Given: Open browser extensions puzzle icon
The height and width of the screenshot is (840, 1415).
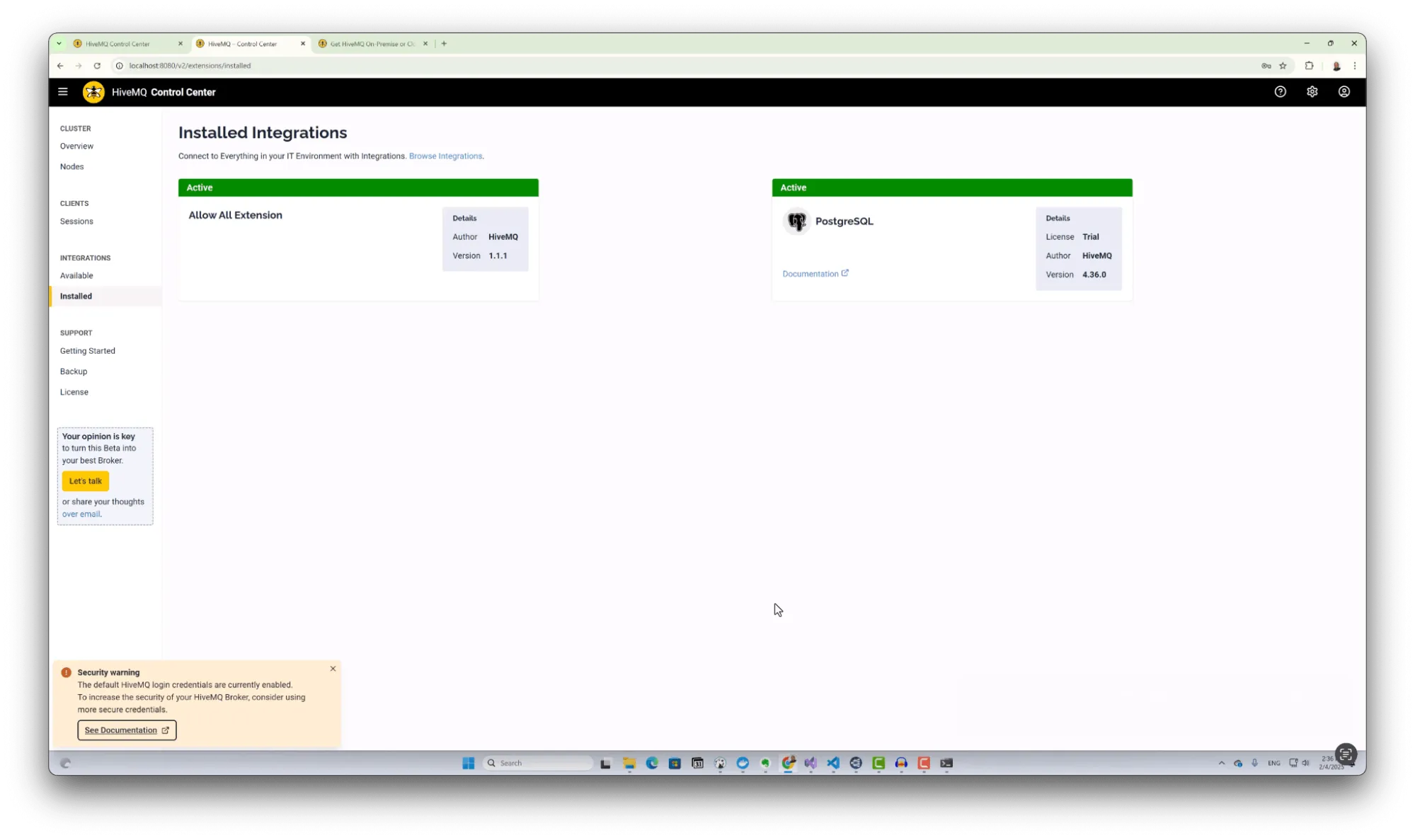Looking at the screenshot, I should [x=1309, y=66].
